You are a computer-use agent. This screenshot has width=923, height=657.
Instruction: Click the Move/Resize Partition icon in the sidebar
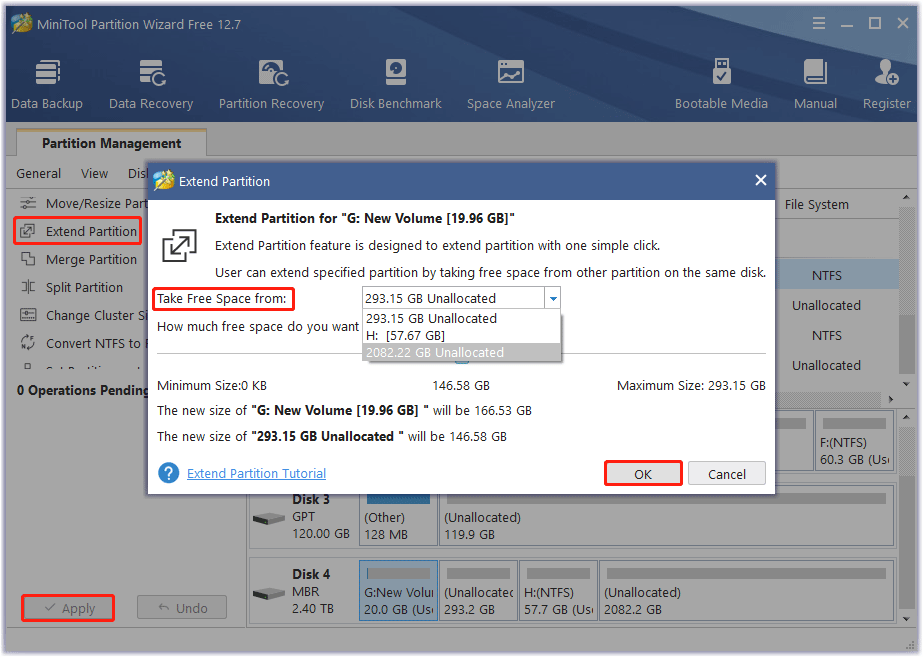click(x=28, y=203)
